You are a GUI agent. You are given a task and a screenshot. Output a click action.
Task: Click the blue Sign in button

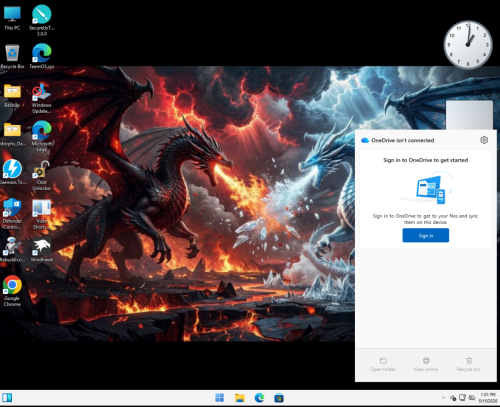point(426,235)
